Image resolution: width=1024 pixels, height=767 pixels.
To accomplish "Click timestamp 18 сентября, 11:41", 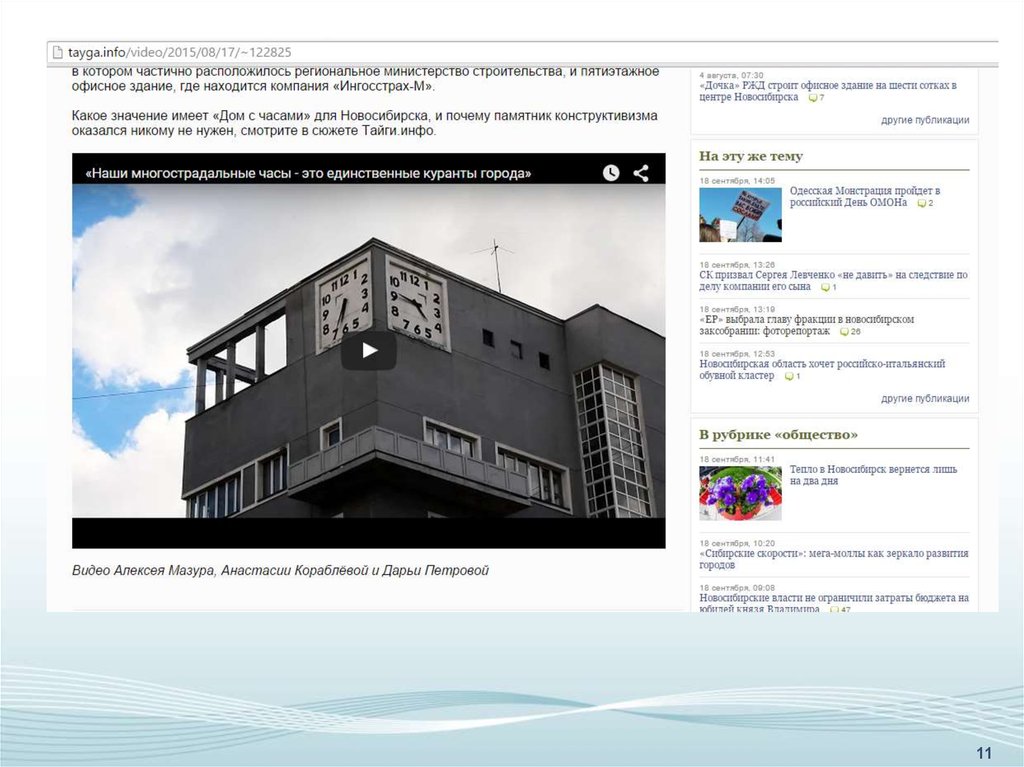I will point(737,459).
